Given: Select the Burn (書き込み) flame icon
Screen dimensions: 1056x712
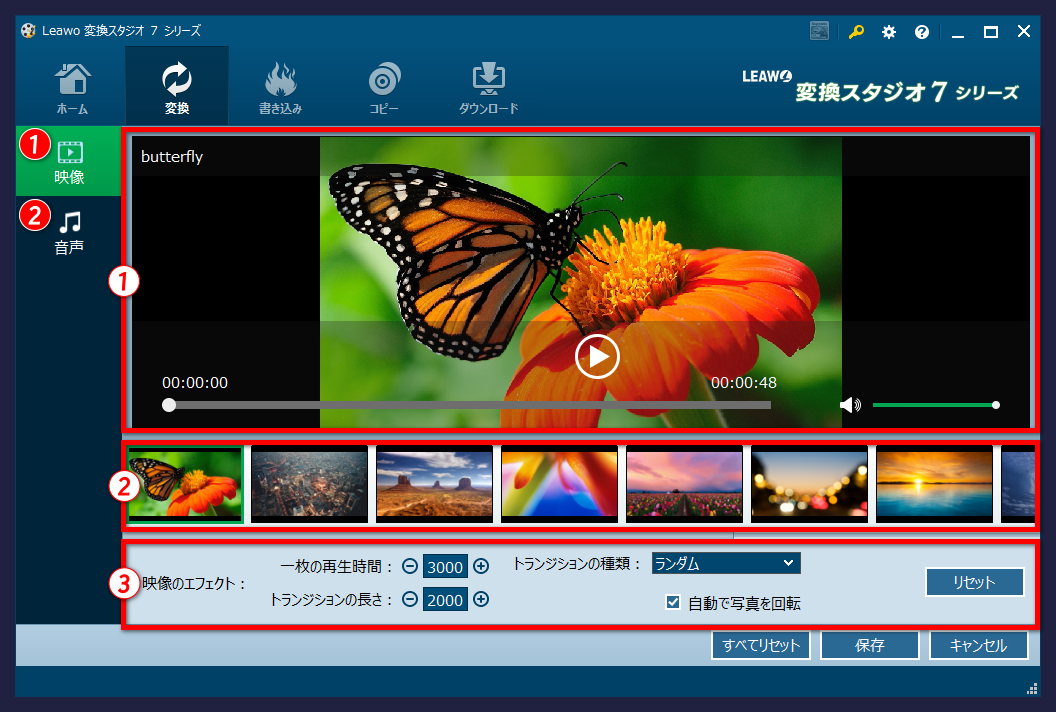Looking at the screenshot, I should coord(280,86).
